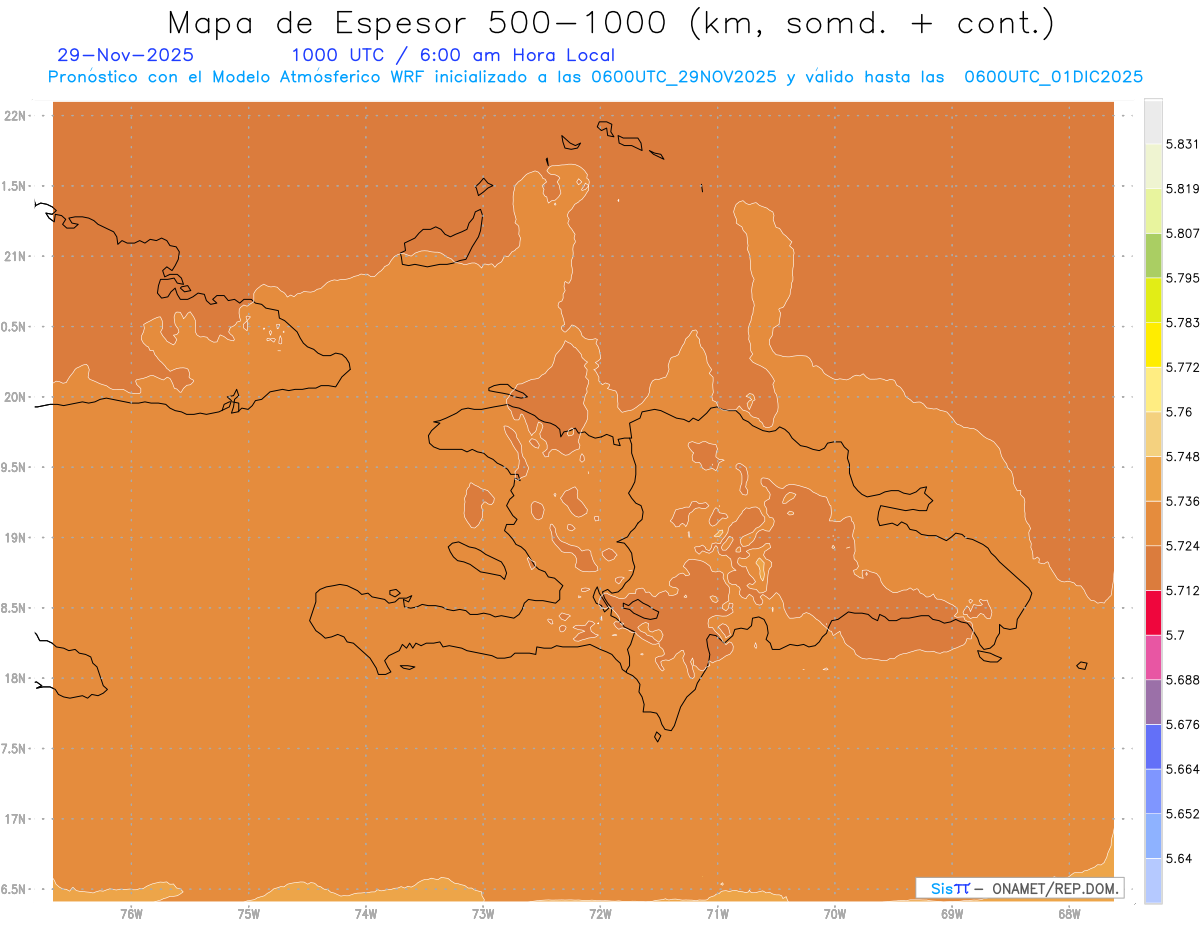
Task: Click the legend value '5.712'
Action: coord(1182,590)
